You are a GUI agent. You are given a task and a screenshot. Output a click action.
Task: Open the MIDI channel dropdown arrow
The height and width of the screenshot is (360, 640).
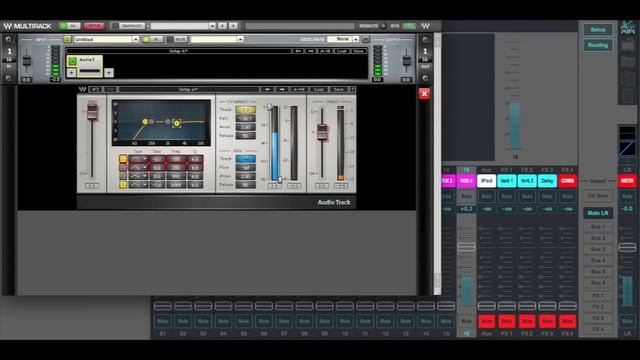point(240,39)
